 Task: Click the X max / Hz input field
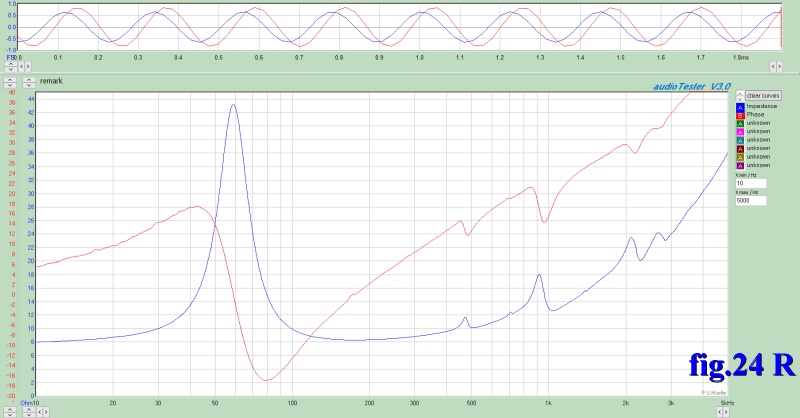[x=750, y=201]
